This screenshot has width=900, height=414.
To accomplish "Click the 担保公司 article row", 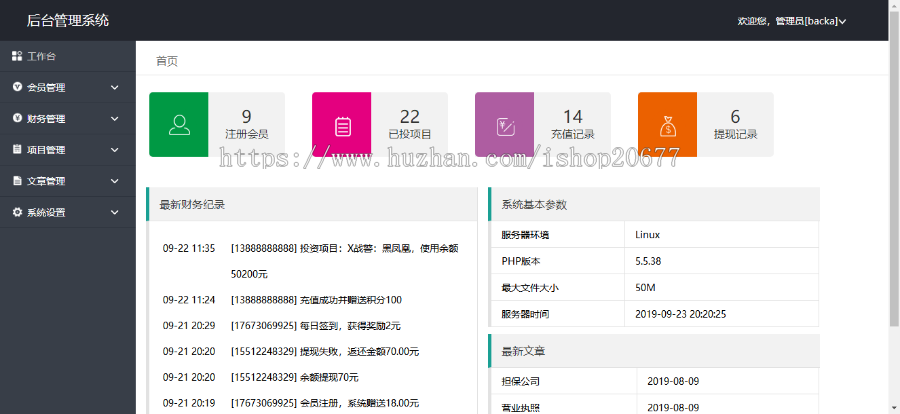I will click(655, 381).
